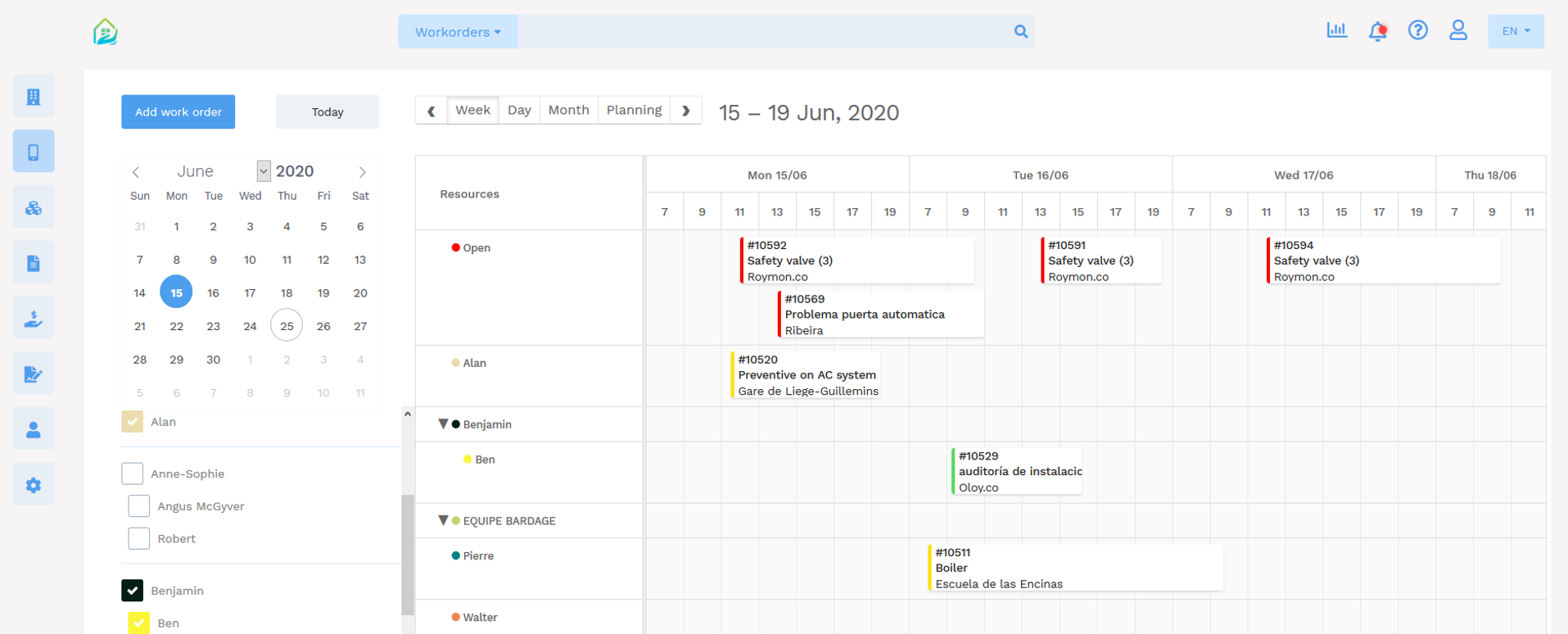Switch to Planning view
Image resolution: width=1568 pixels, height=634 pixels.
[634, 111]
